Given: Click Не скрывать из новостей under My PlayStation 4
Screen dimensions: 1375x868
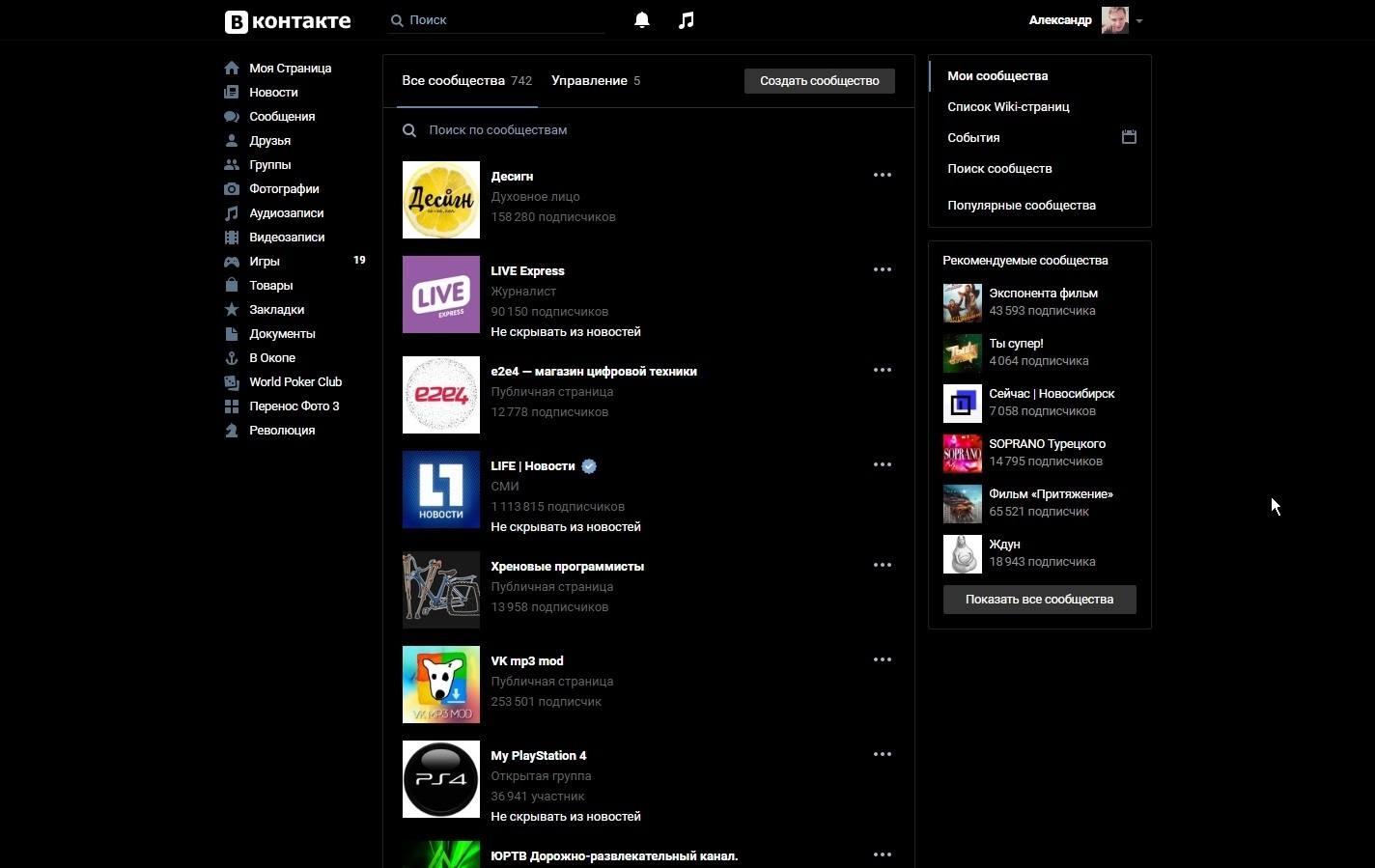Looking at the screenshot, I should (566, 816).
